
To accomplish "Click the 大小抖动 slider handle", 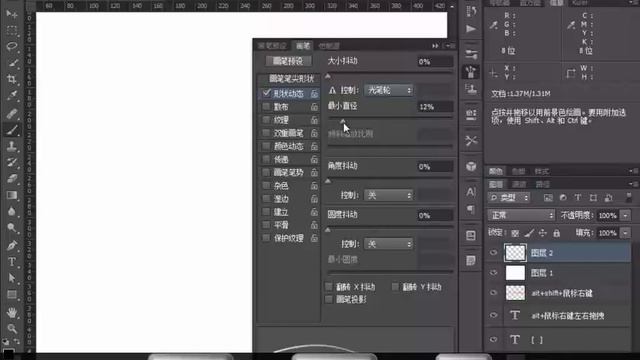I will coord(328,76).
